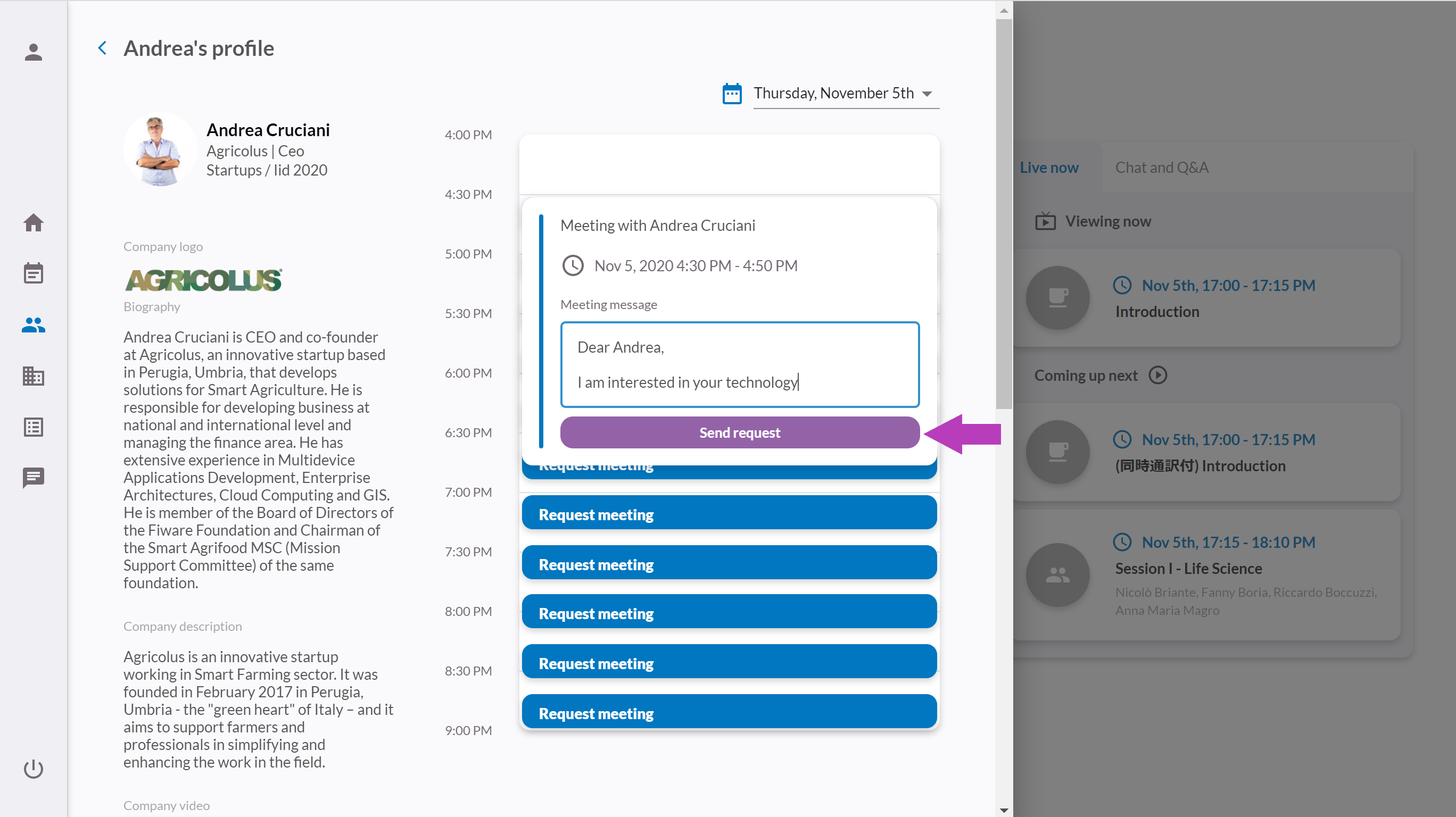Open the agenda calendar sidebar icon
The image size is (1456, 817).
click(34, 273)
